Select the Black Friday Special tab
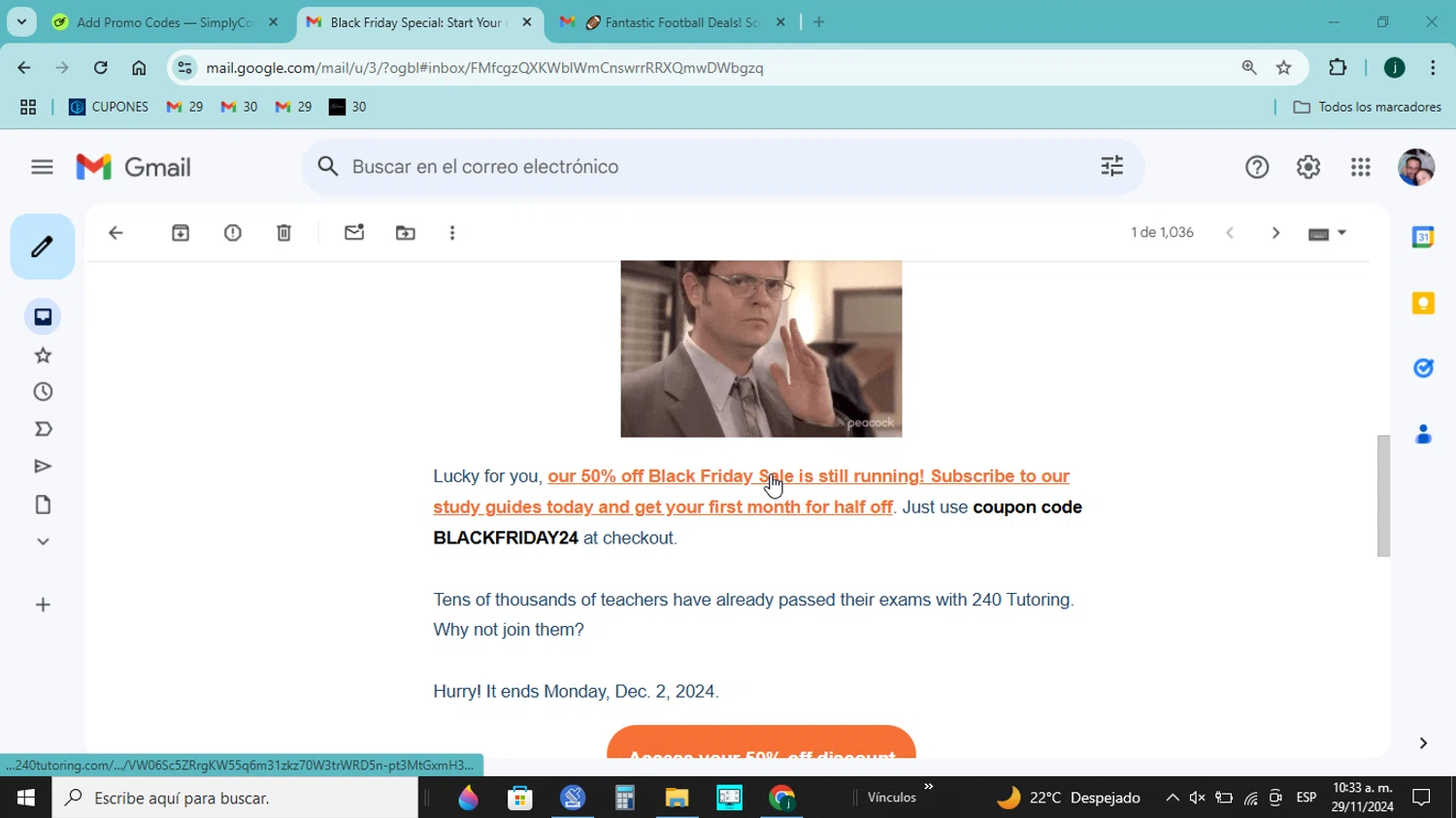The width and height of the screenshot is (1456, 818). tap(418, 22)
